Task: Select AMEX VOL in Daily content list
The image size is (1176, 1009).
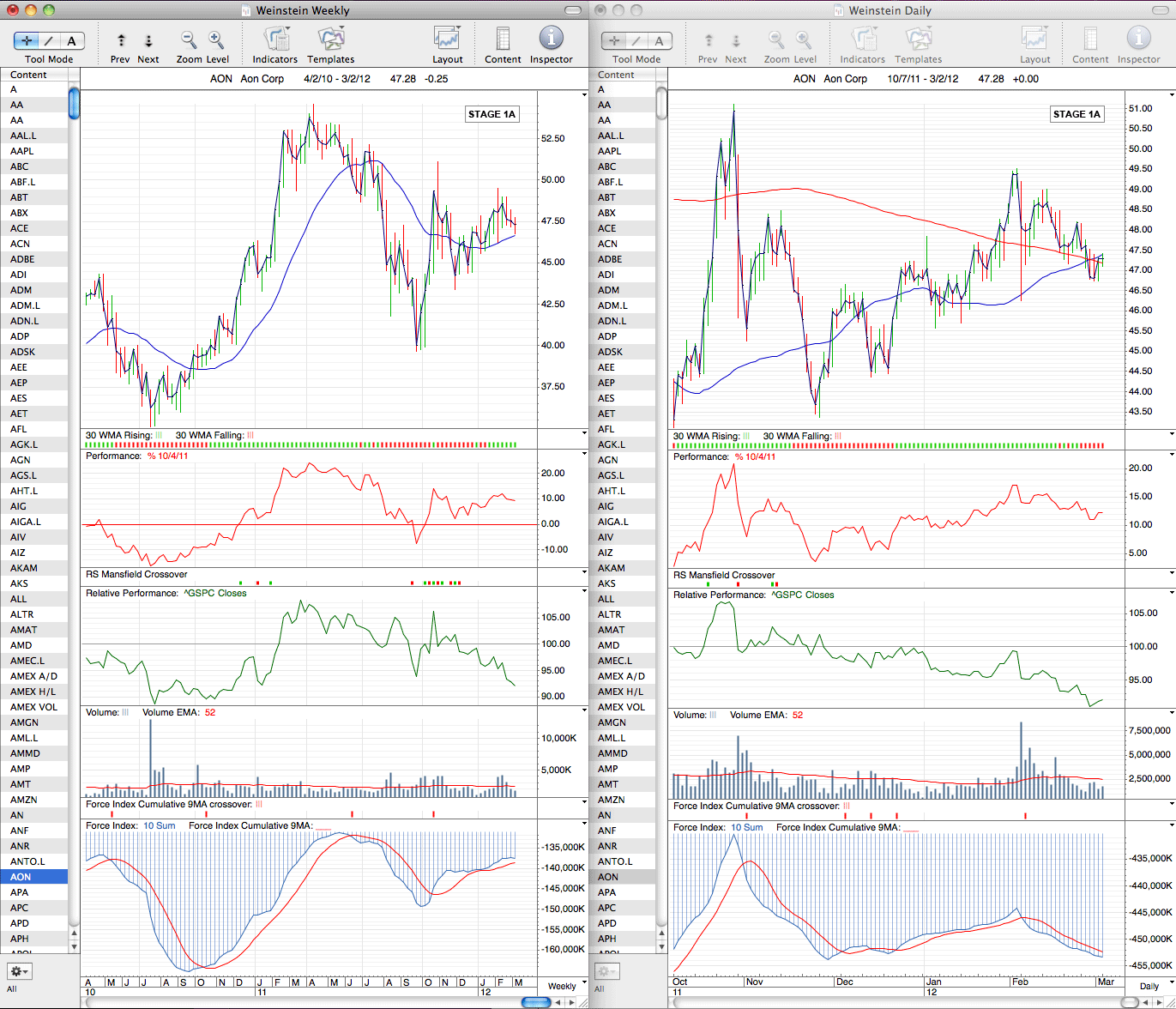Action: point(622,707)
